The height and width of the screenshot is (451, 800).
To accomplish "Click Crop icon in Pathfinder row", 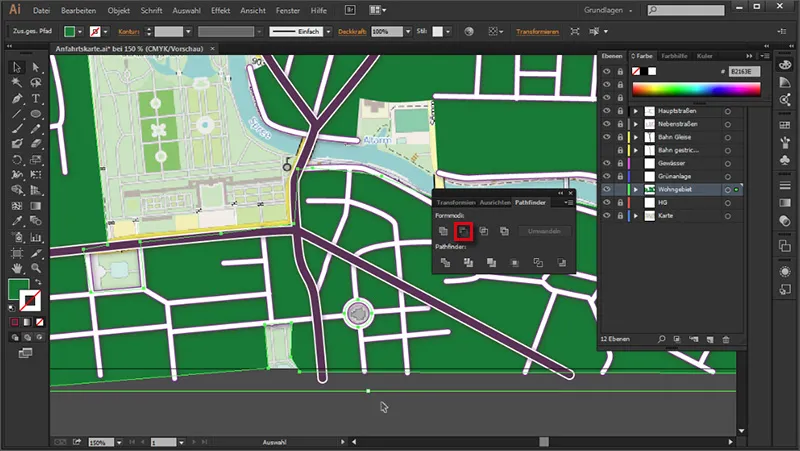I will tap(514, 263).
